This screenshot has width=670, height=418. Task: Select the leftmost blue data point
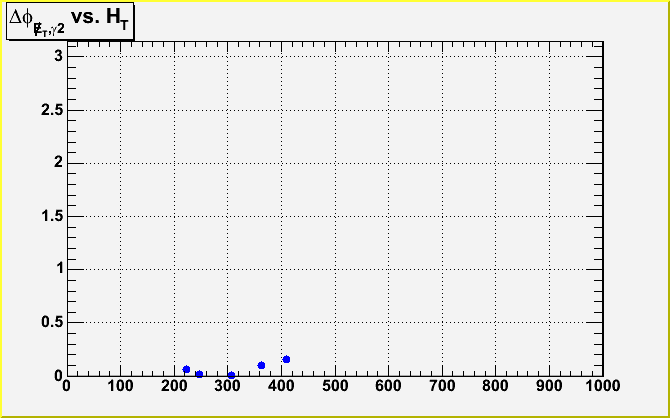point(186,369)
